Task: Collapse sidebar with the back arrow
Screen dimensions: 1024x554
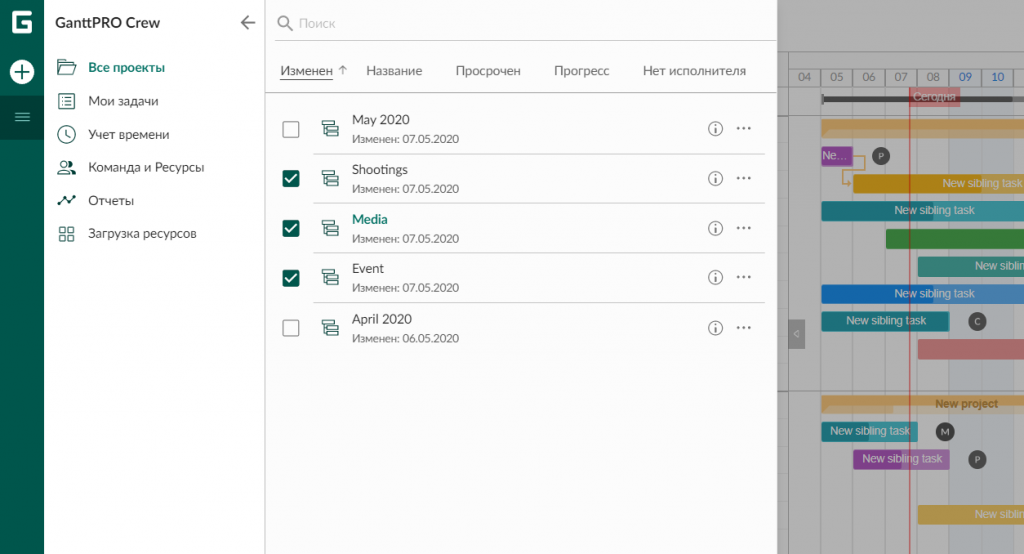Action: 248,23
